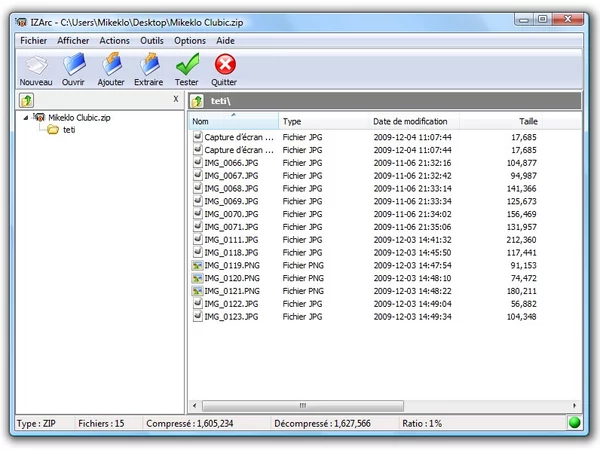The height and width of the screenshot is (450, 600).
Task: Open the Outils menu
Action: tap(152, 41)
